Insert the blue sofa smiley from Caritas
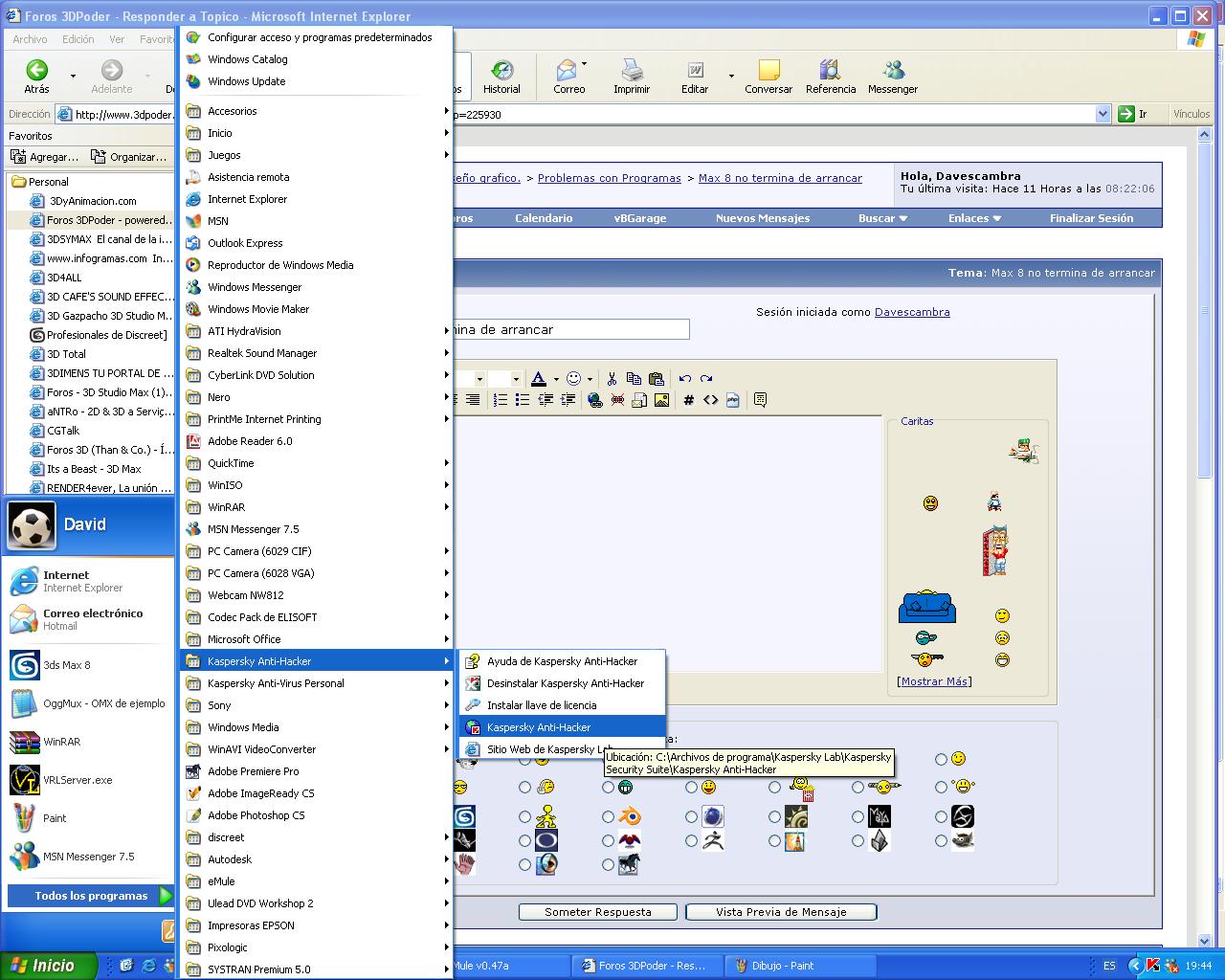Screen dimensions: 1225x980 (x=926, y=607)
